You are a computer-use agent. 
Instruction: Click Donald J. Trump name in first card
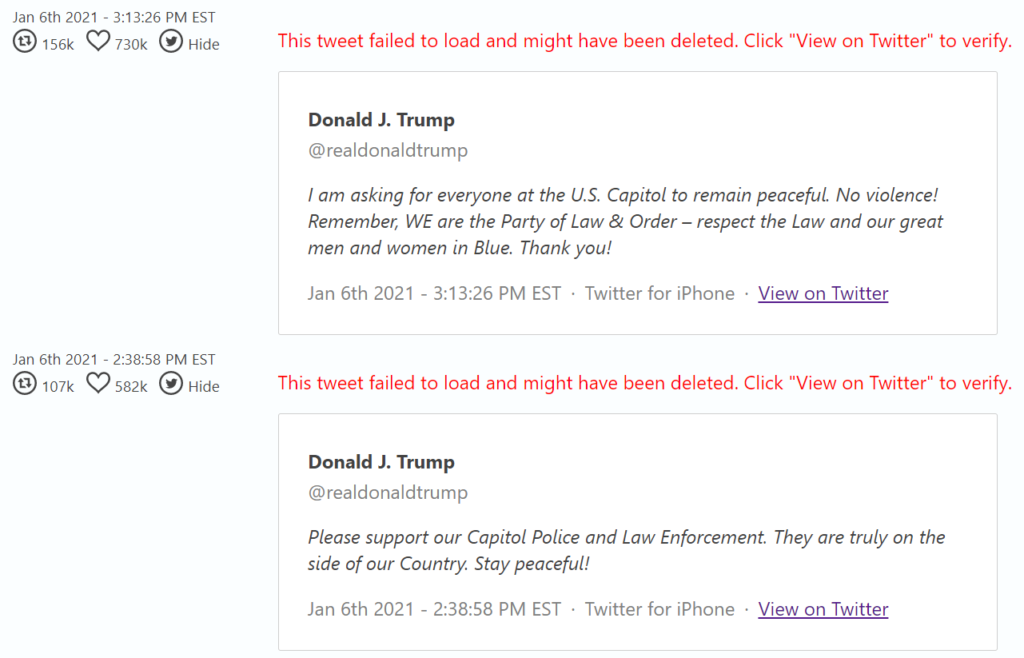pos(381,120)
